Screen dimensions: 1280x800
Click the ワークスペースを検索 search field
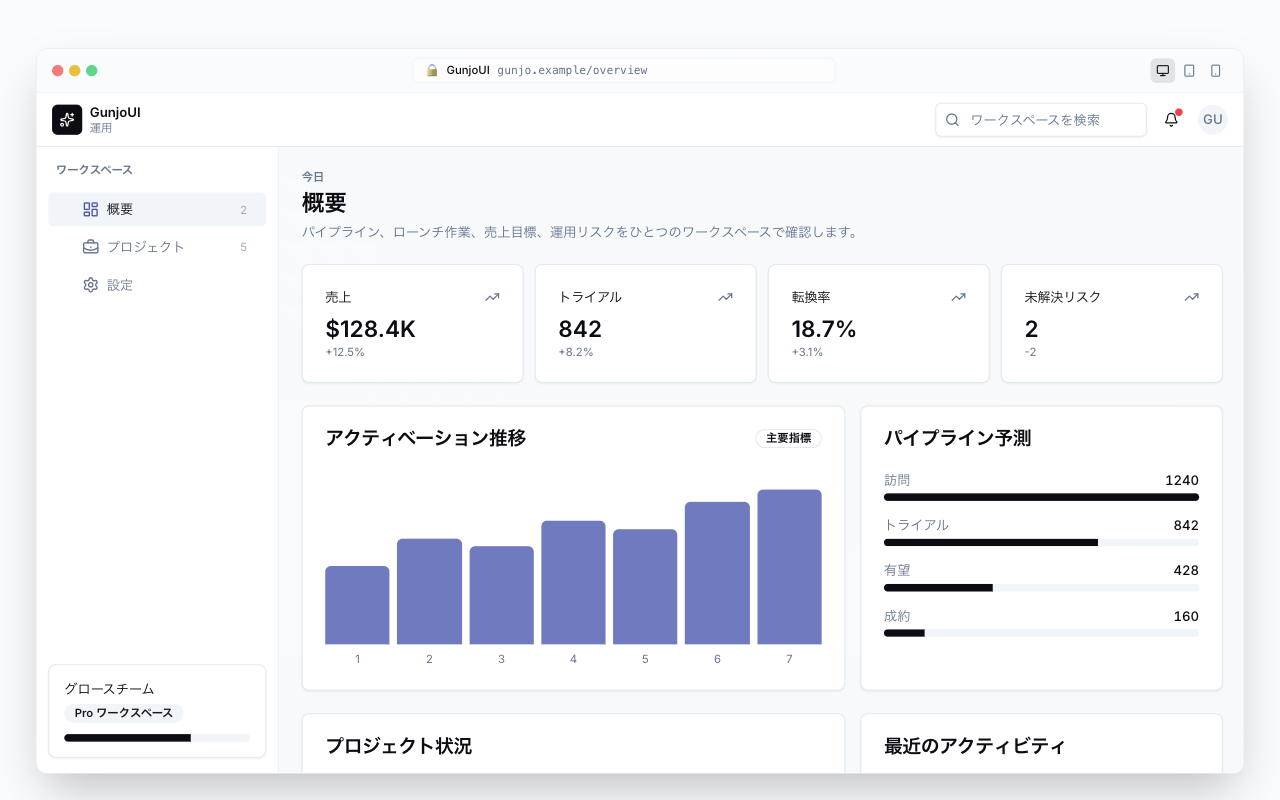(x=1041, y=120)
